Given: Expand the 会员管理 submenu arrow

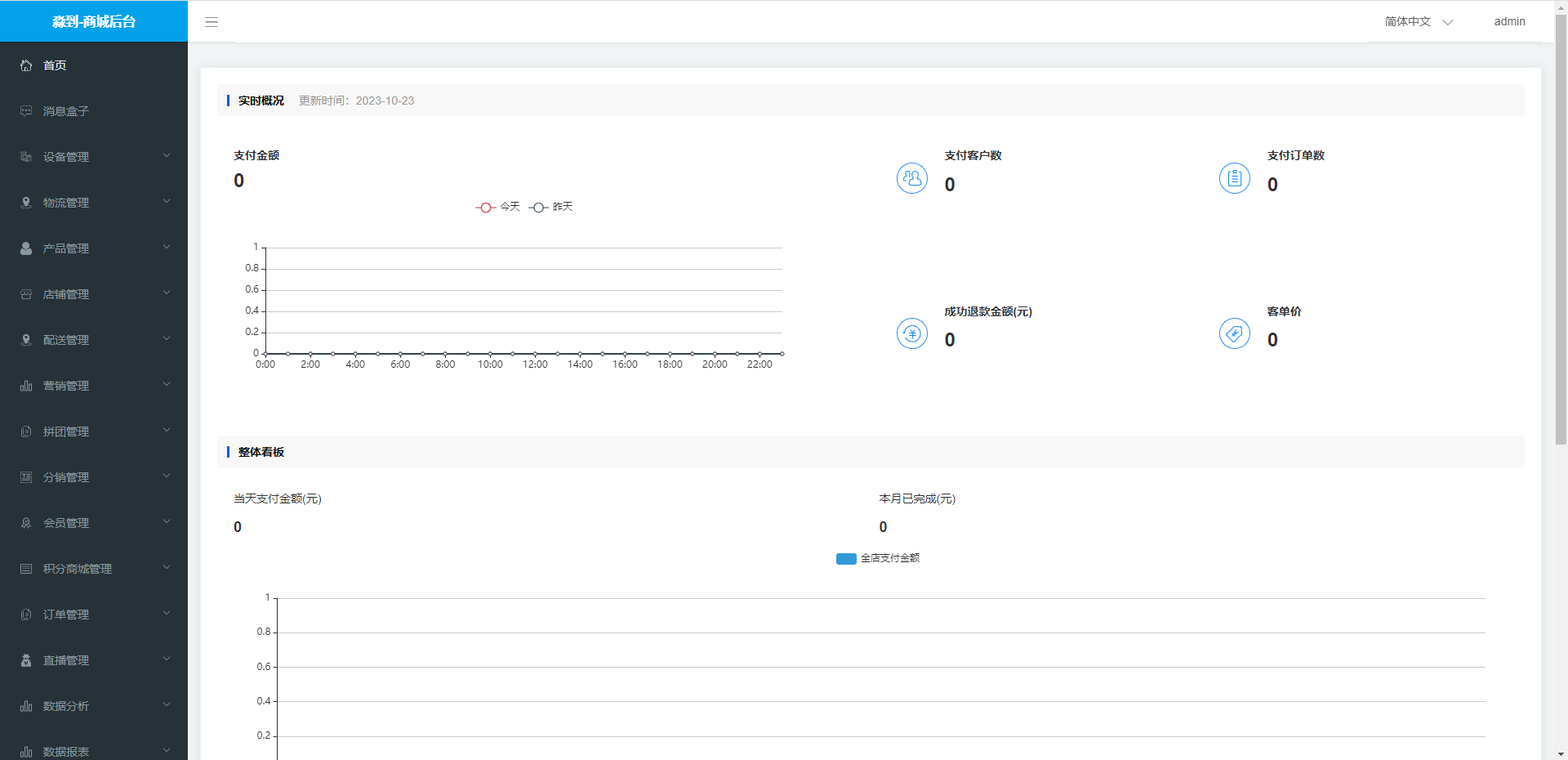Looking at the screenshot, I should [167, 521].
